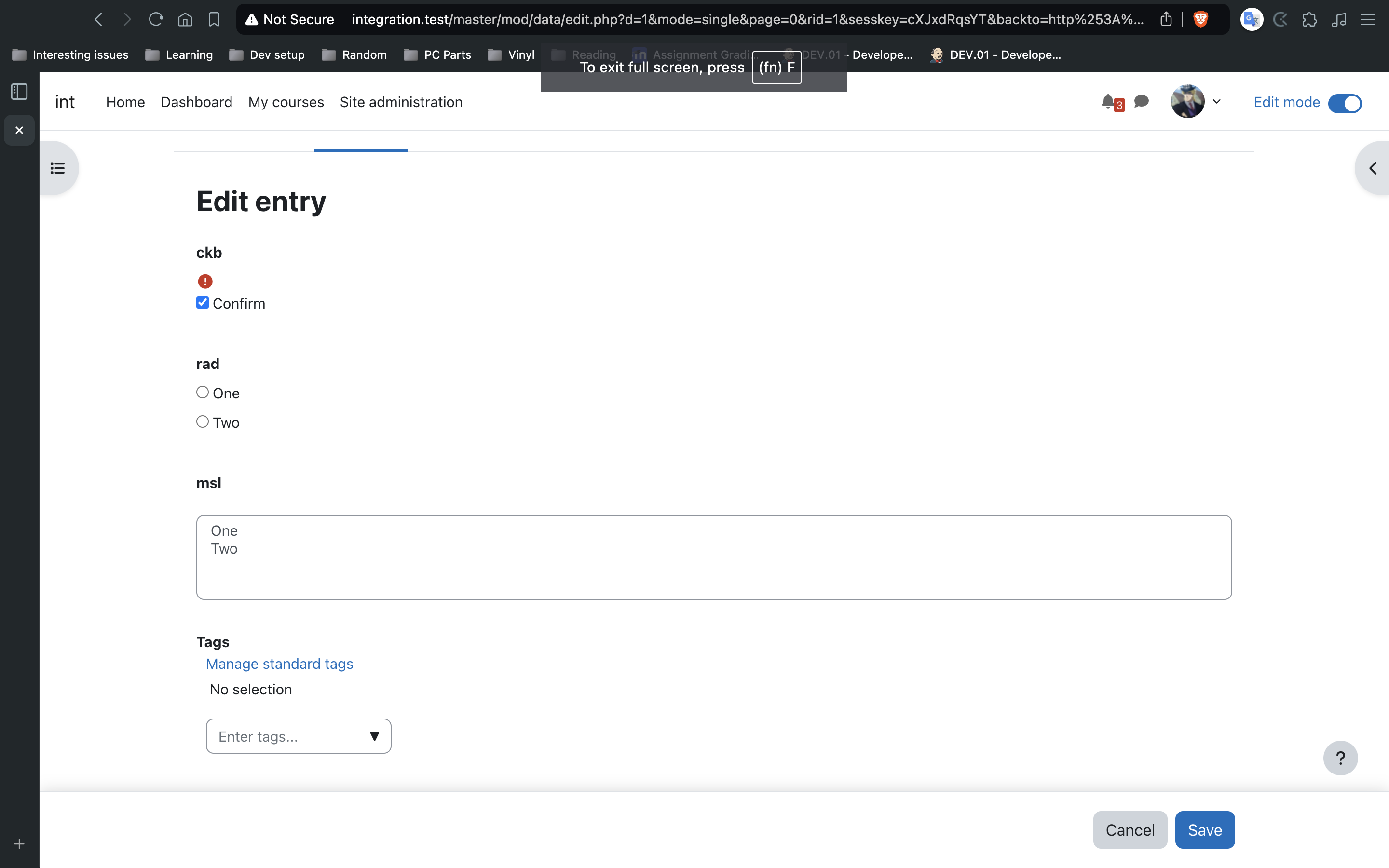1389x868 pixels.
Task: Click the Confirm checkbox label text
Action: pos(239,304)
